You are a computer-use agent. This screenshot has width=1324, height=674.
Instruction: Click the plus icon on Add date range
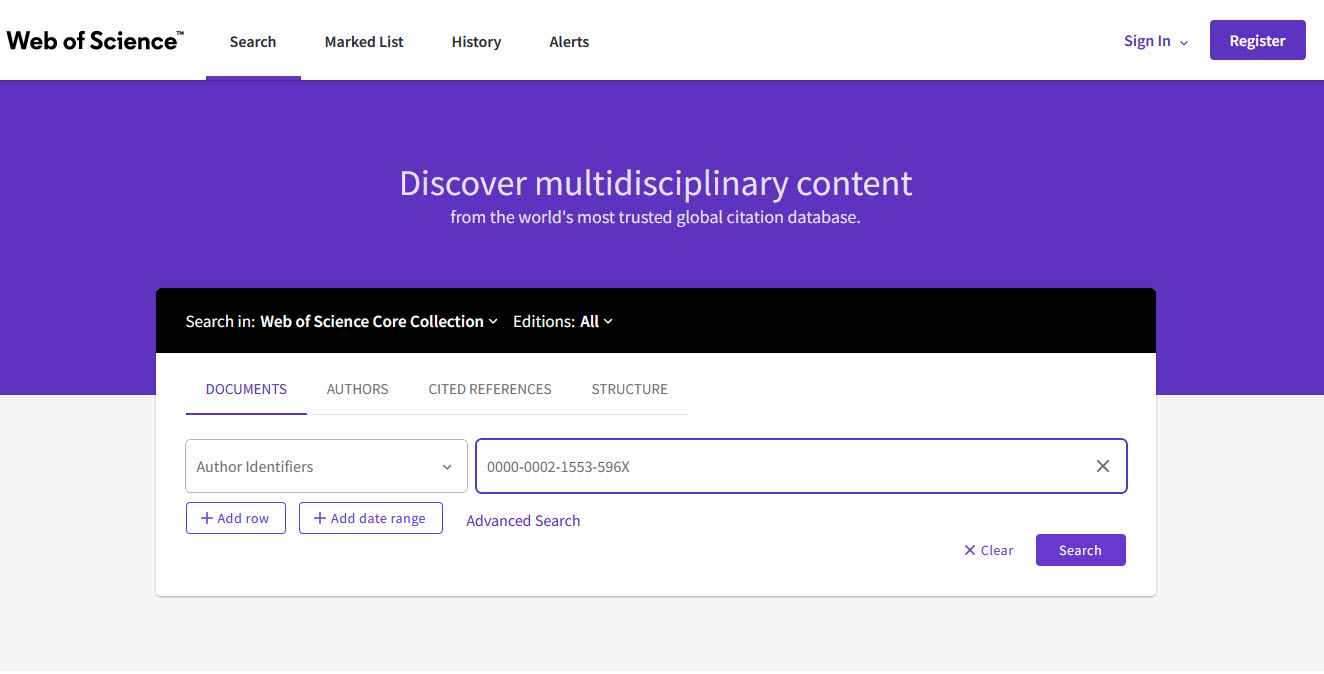(319, 517)
